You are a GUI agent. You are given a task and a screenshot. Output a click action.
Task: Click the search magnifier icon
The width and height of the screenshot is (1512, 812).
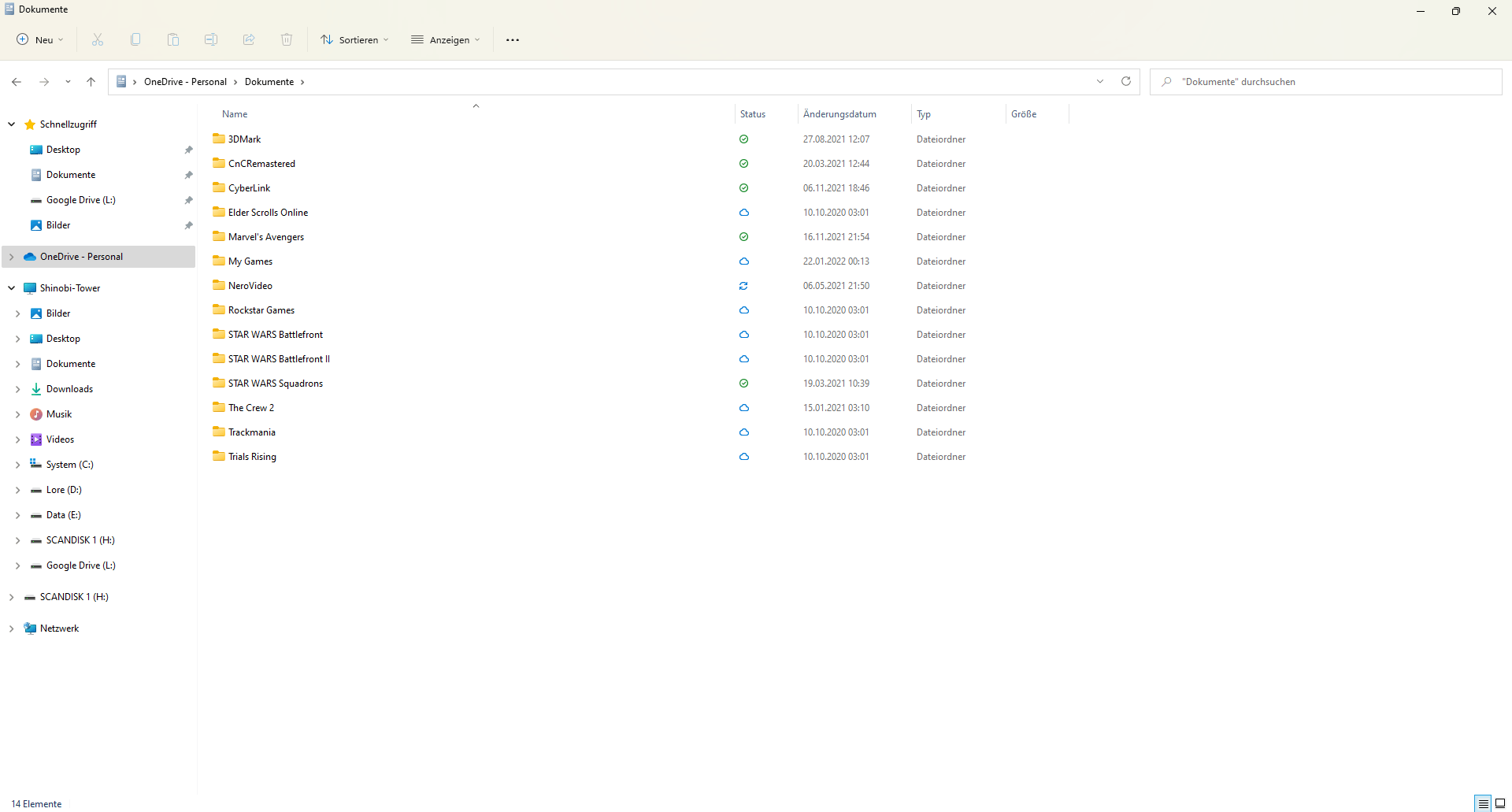(1166, 82)
